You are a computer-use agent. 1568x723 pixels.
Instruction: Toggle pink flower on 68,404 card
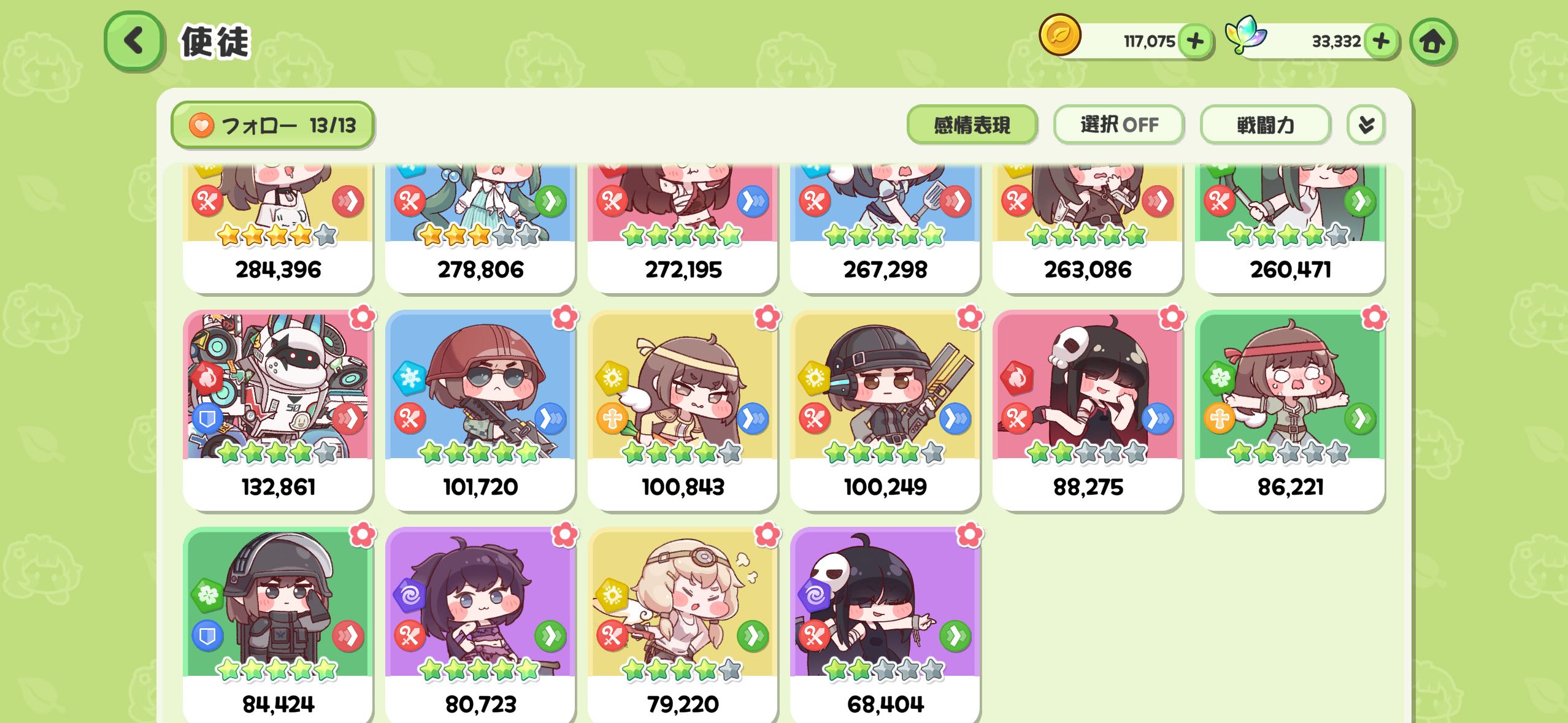(969, 535)
